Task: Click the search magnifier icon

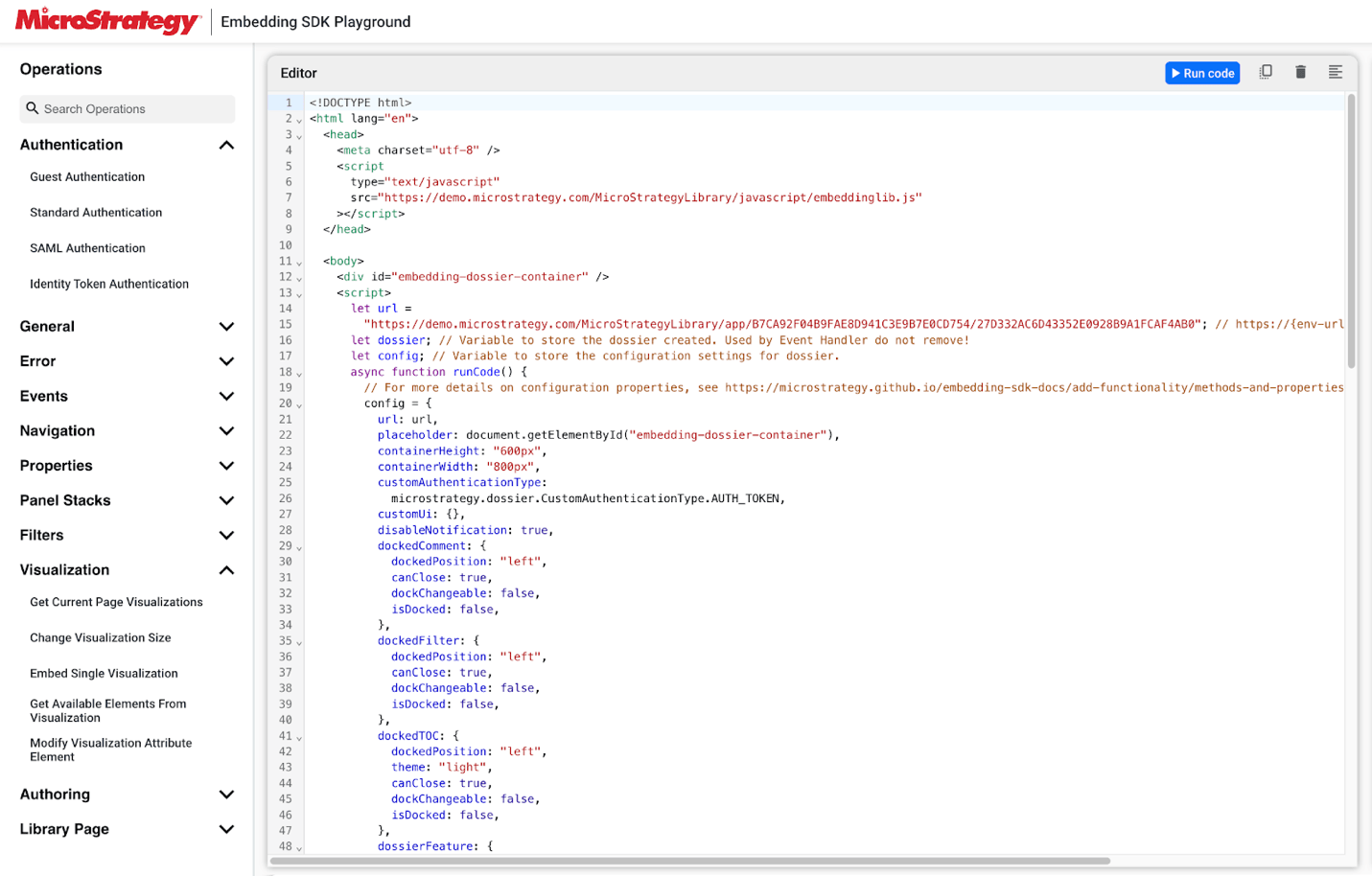Action: pos(33,108)
